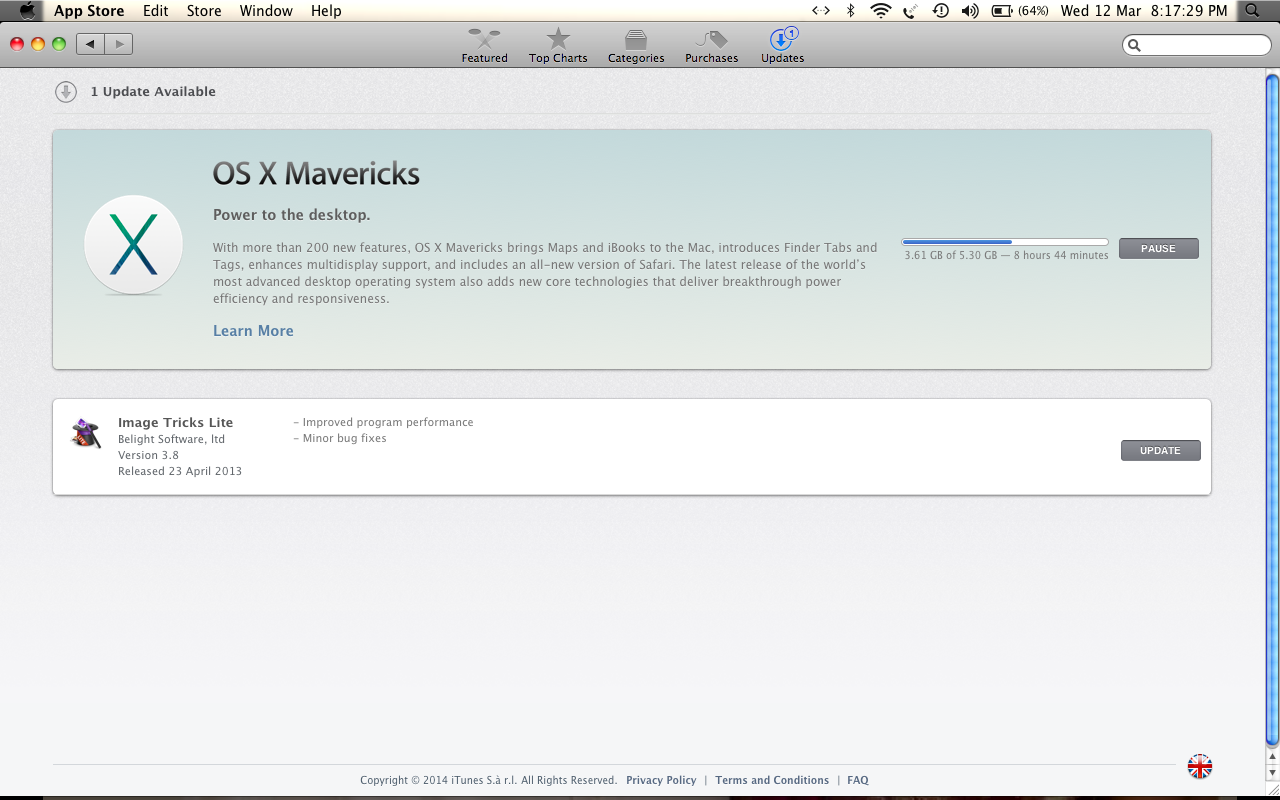Click the Wi-Fi status icon
Screen dimensions: 1280x800
[881, 11]
